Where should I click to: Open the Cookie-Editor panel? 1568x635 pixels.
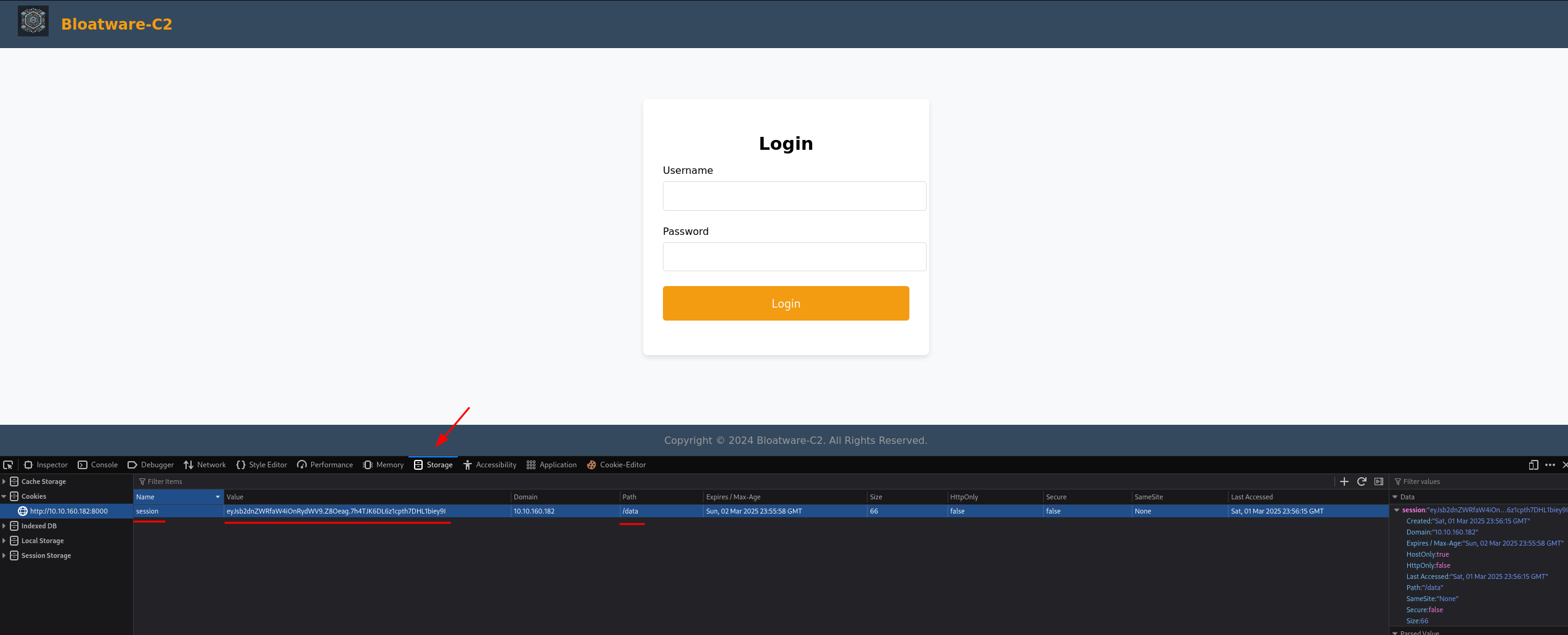(x=616, y=465)
